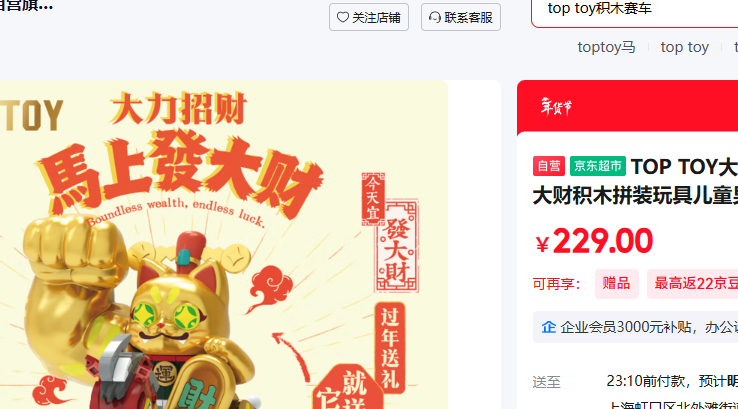The height and width of the screenshot is (409, 738).
Task: Click the heart icon to follow the store
Action: click(343, 17)
